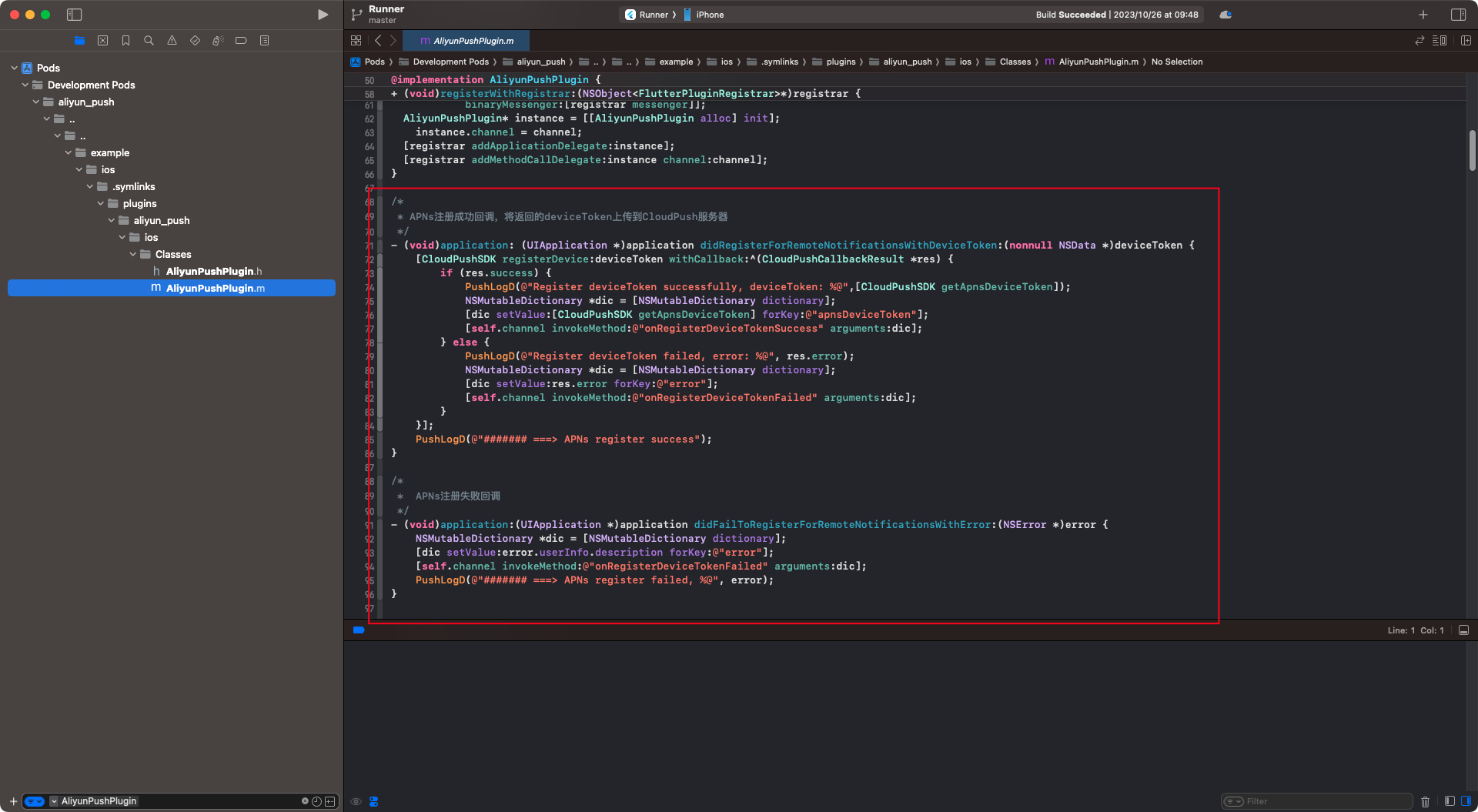This screenshot has width=1478, height=812.
Task: Open the Find navigator magnifier
Action: [x=149, y=41]
